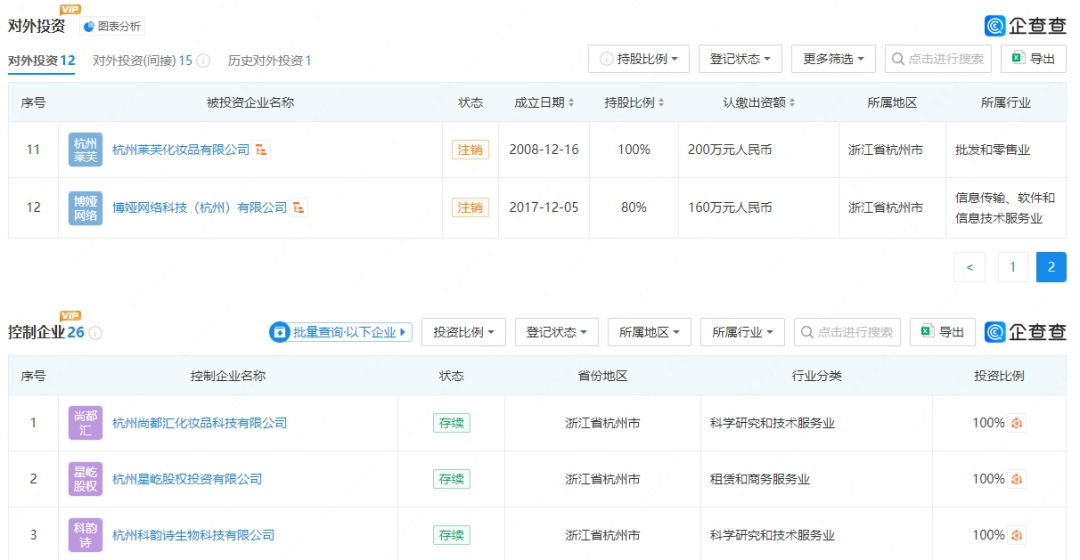Click 杭州莱芙 company logo thumbnail
The width and height of the screenshot is (1080, 560).
(85, 150)
